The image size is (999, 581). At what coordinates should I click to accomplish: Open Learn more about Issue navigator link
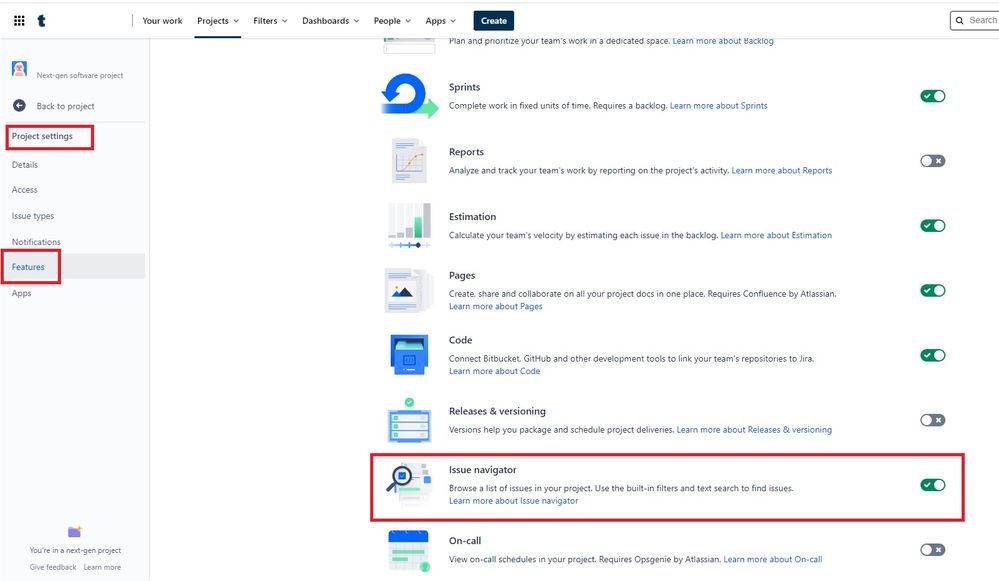[514, 501]
